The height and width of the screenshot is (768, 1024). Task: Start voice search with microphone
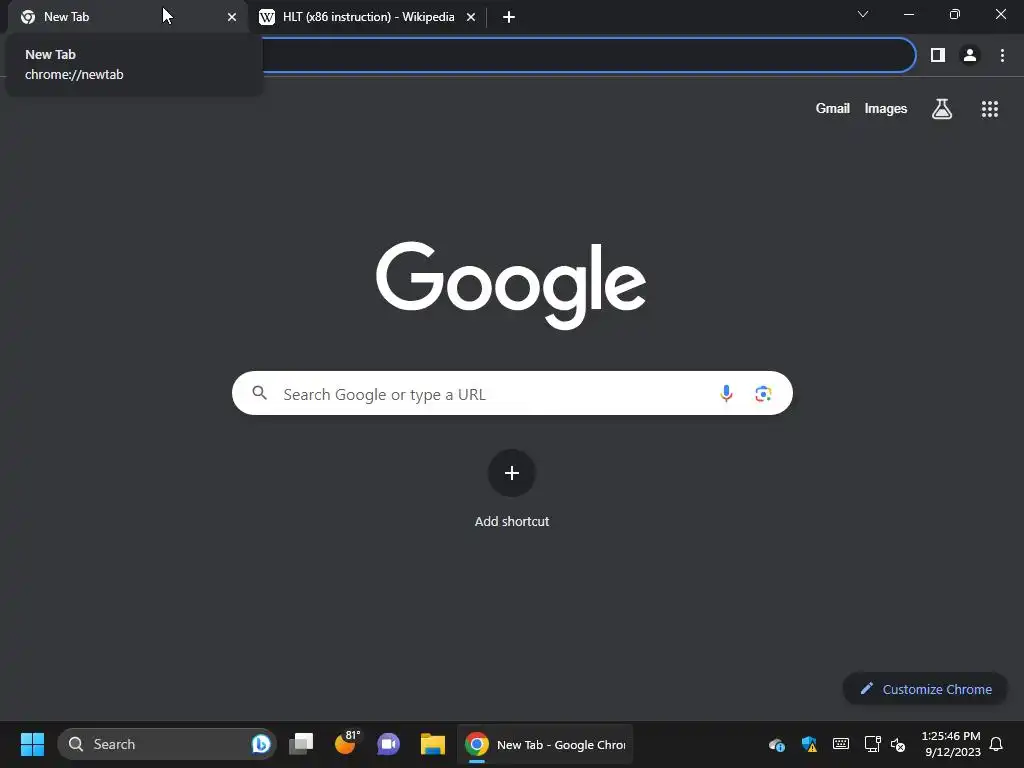click(726, 393)
